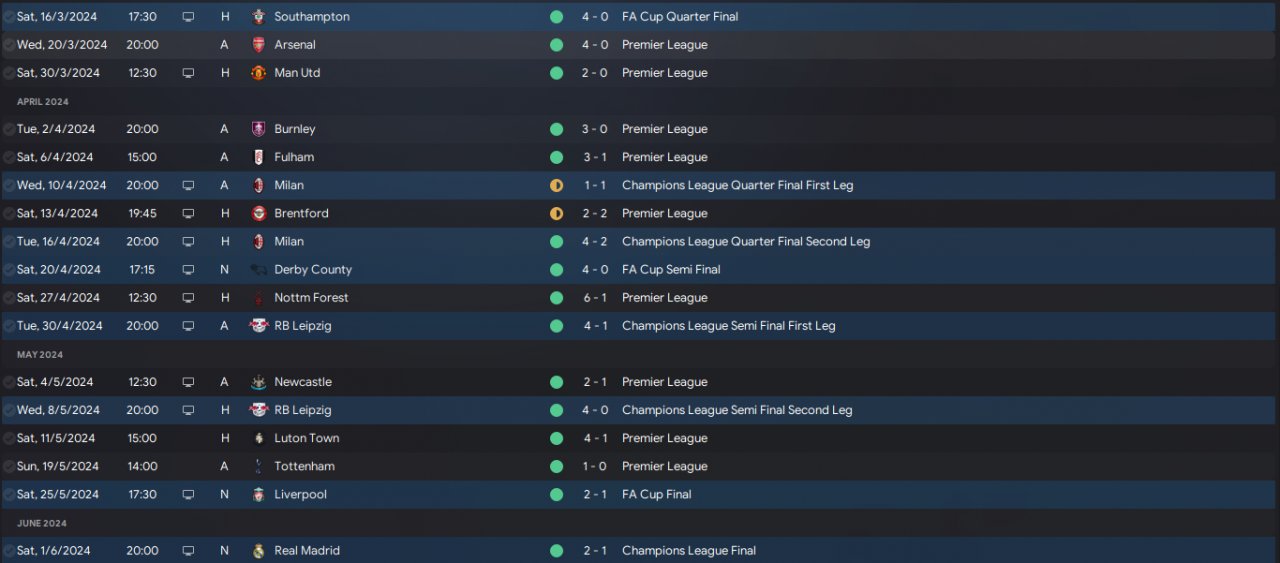Toggle the tick beside Wed, 20/3/2024
1280x563 pixels.
click(8, 45)
